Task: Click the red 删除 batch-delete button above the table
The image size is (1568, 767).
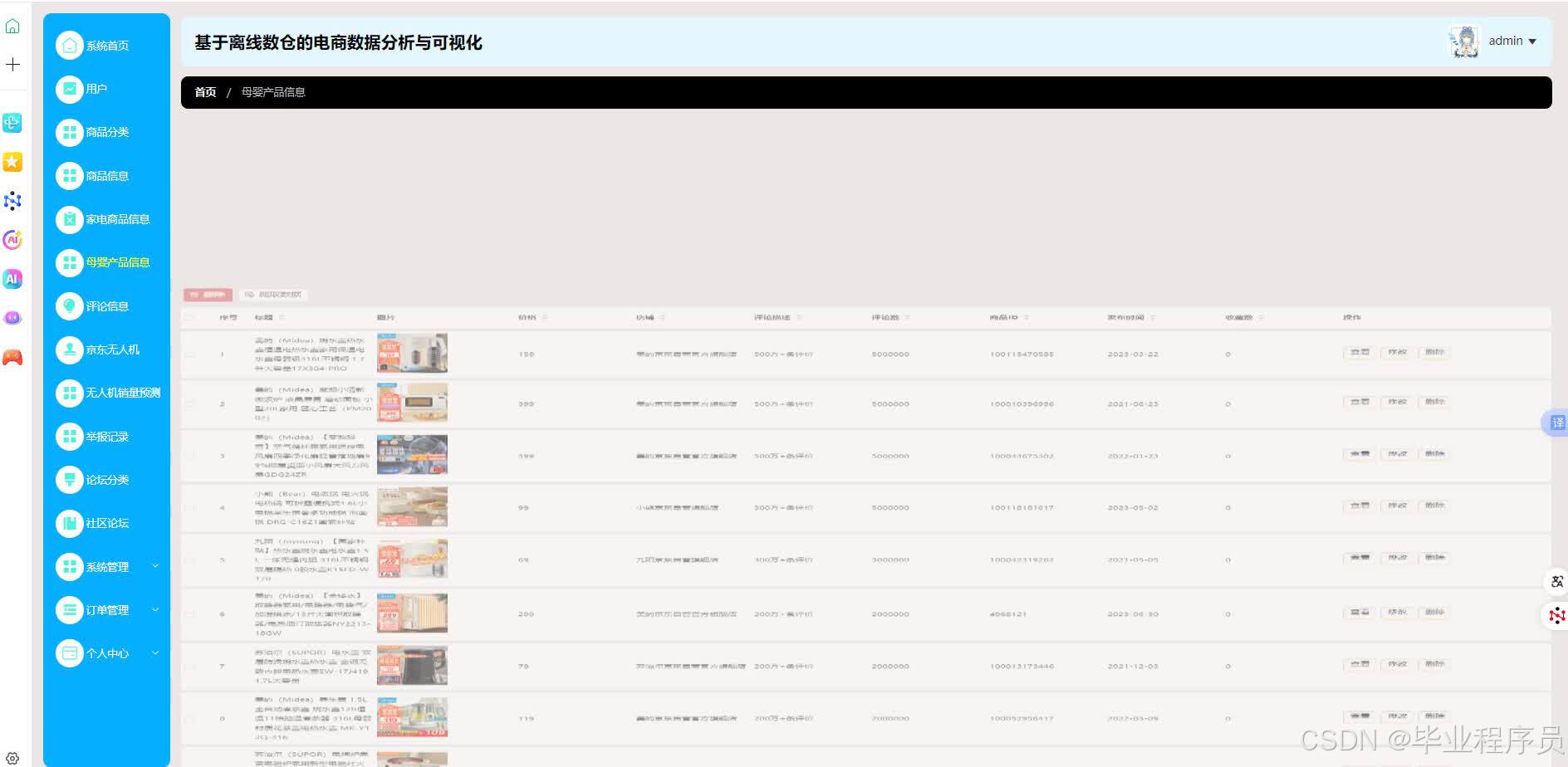Action: [208, 294]
